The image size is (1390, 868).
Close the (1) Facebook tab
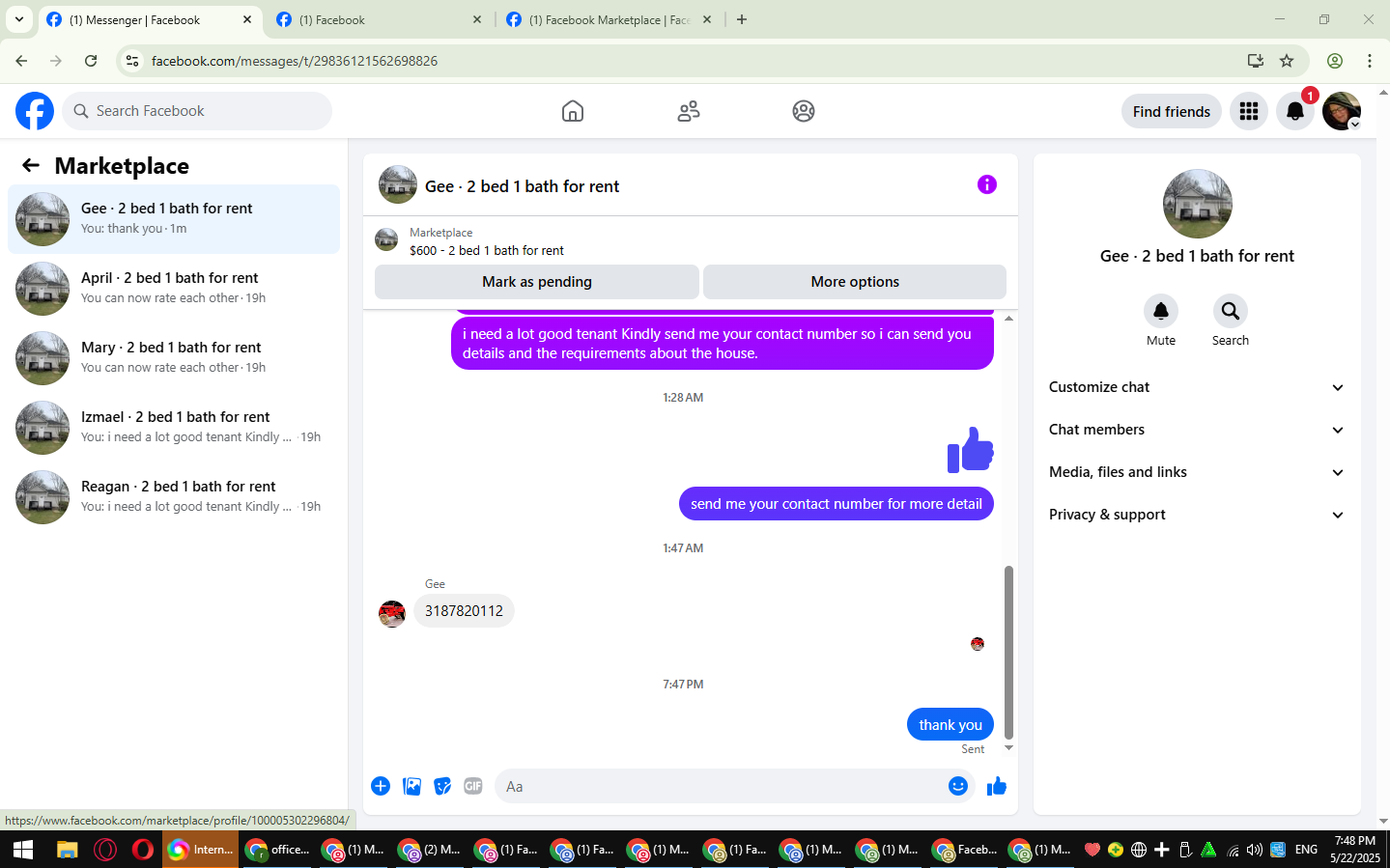click(x=477, y=19)
